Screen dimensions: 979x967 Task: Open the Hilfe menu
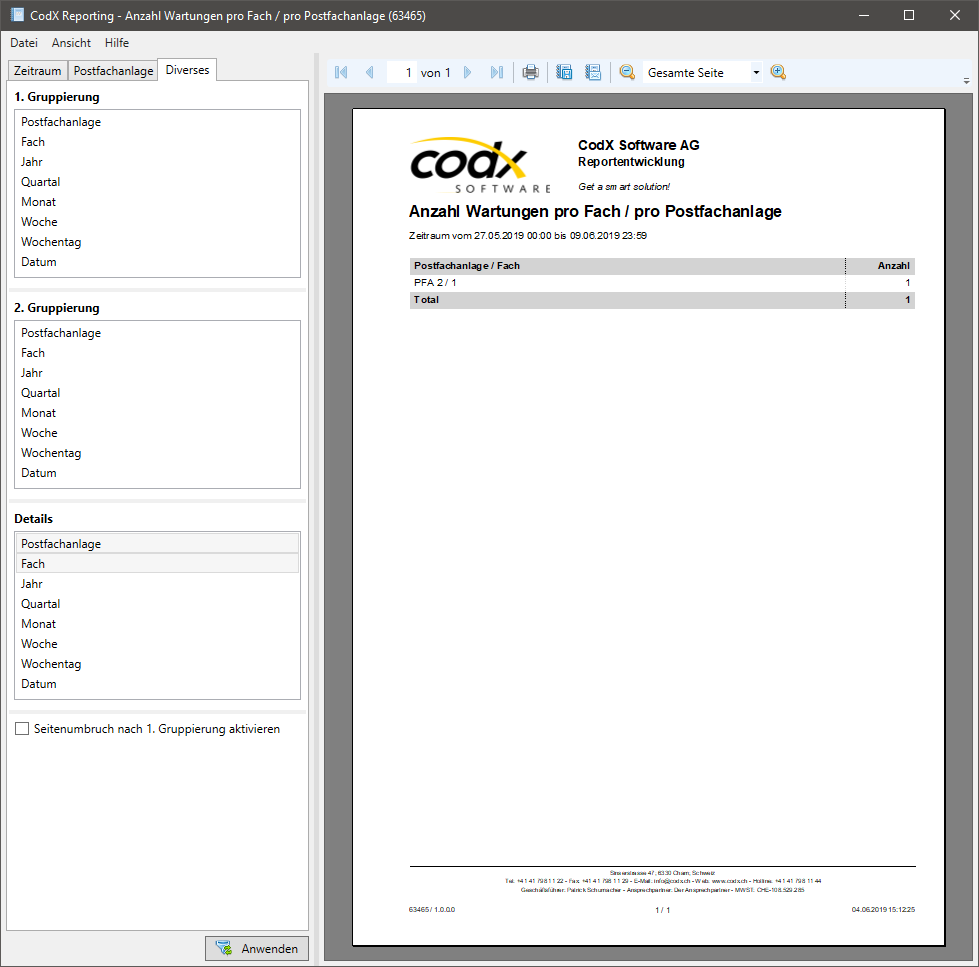pyautogui.click(x=116, y=43)
